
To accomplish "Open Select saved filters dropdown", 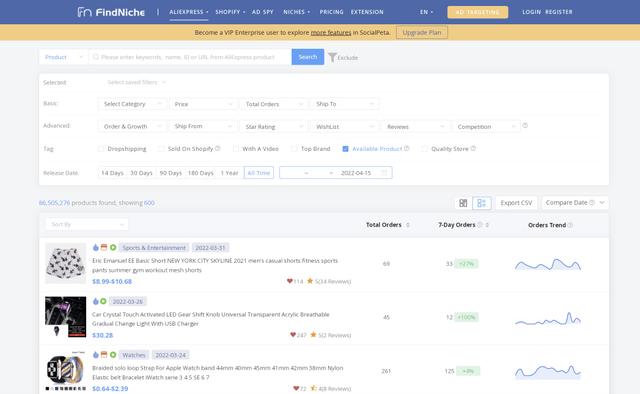I will (x=136, y=82).
